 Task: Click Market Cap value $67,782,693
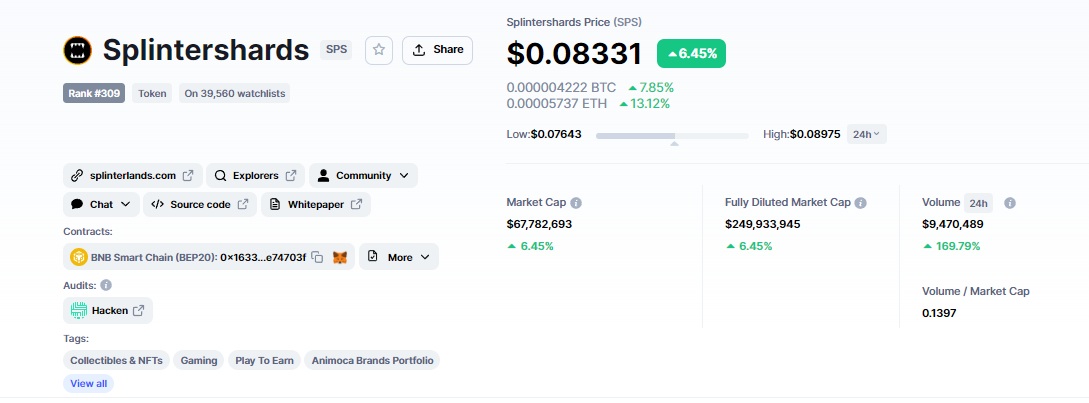tap(540, 224)
